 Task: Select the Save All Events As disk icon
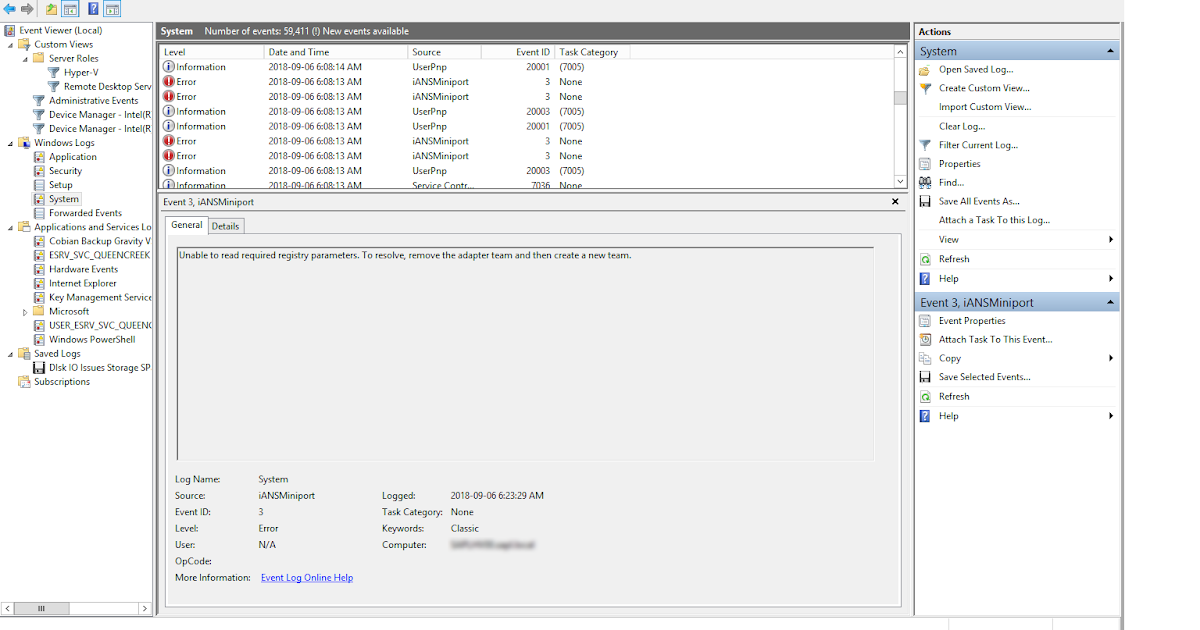tap(927, 201)
